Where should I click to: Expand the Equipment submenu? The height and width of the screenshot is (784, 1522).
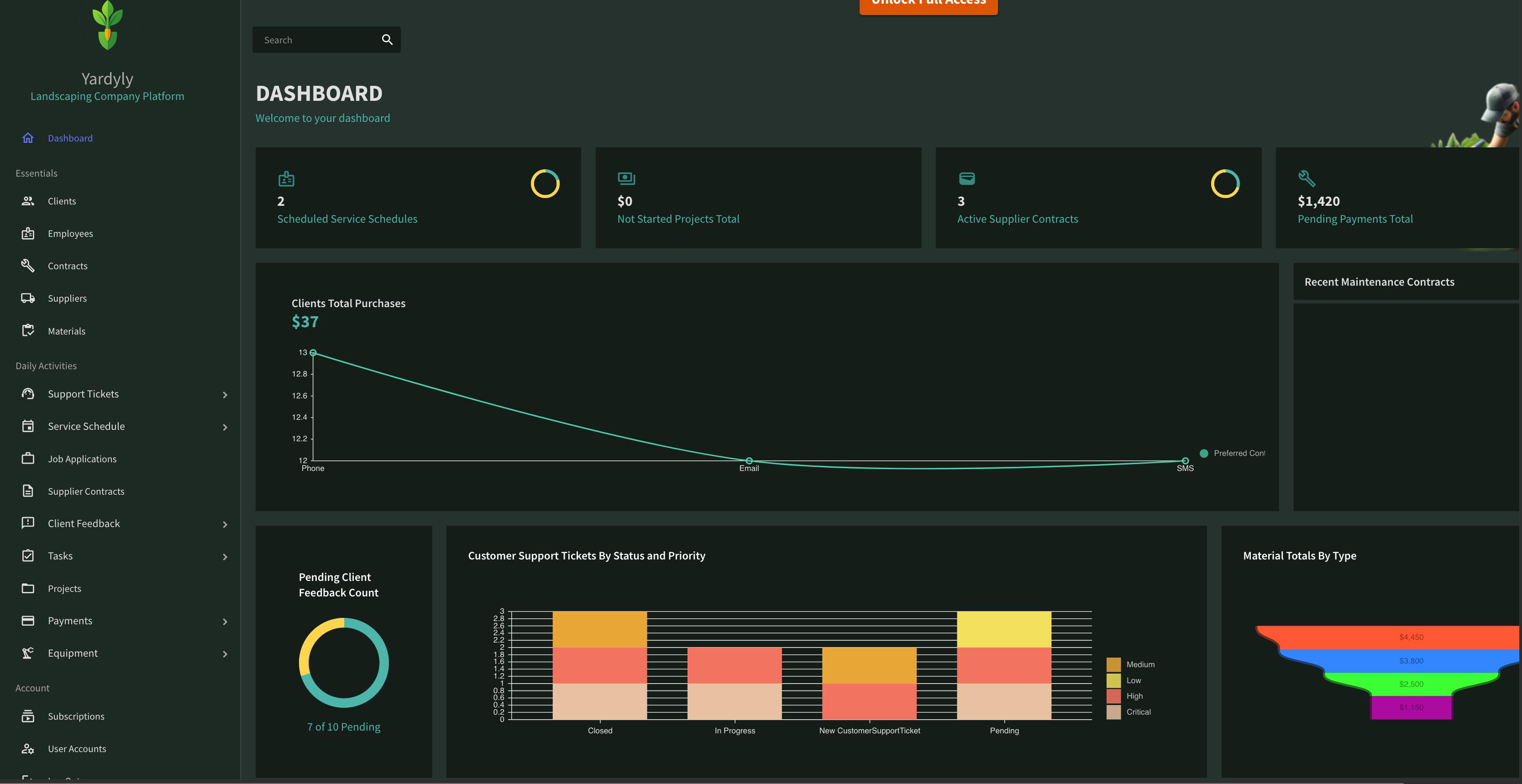(x=225, y=654)
